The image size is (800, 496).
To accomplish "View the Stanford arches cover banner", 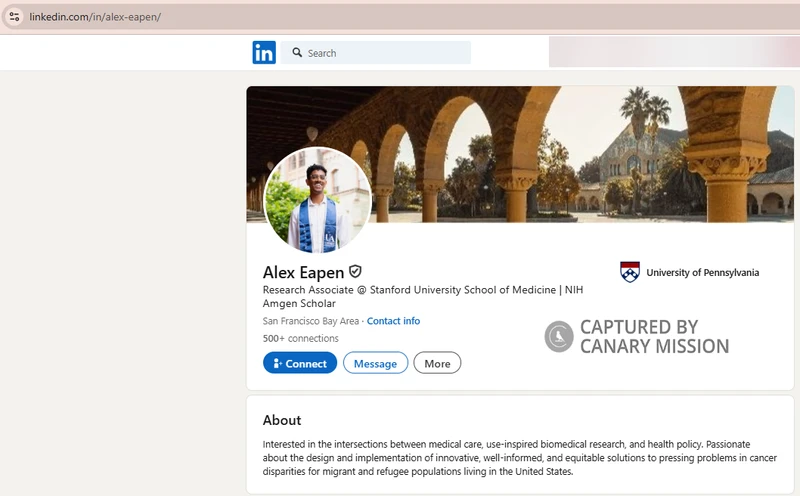I will pos(520,154).
